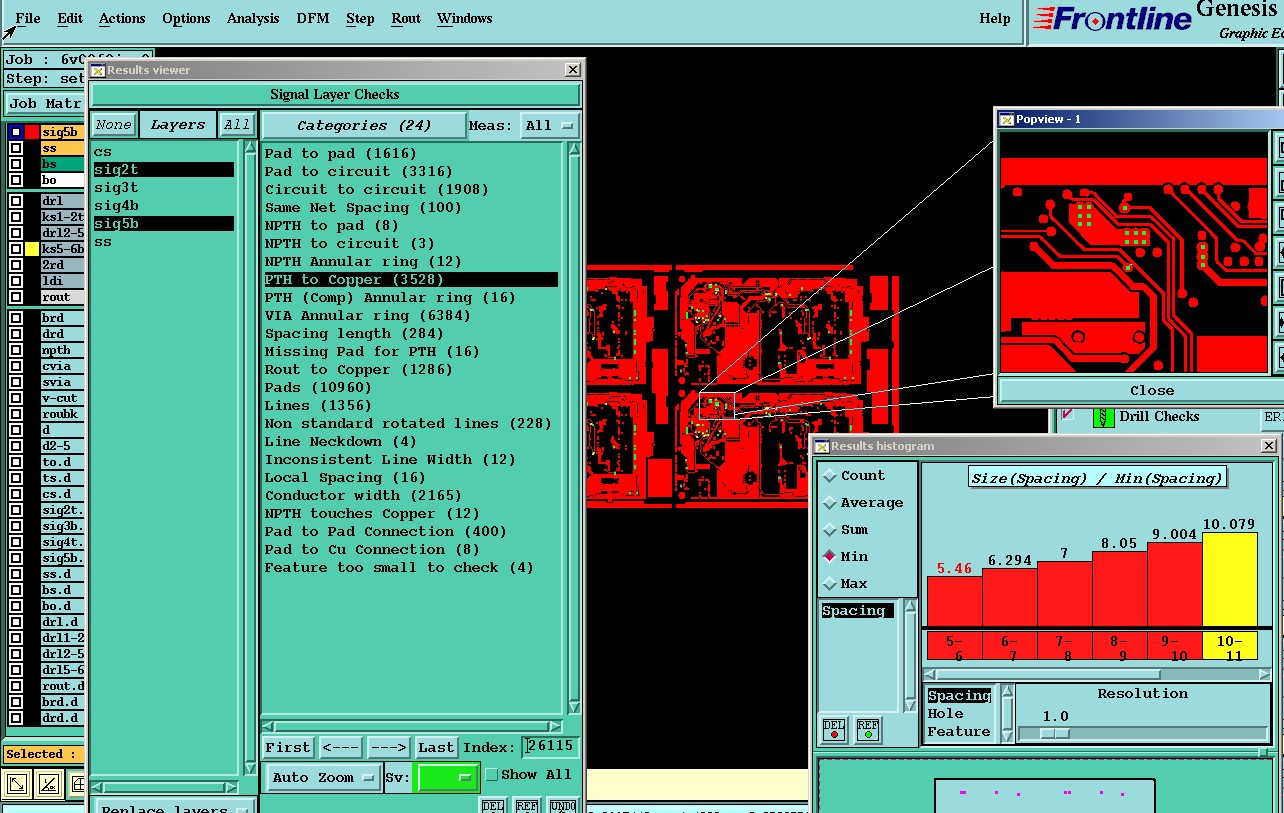This screenshot has height=813, width=1284.
Task: Click the red color box next to sig5b
Action: pos(32,132)
